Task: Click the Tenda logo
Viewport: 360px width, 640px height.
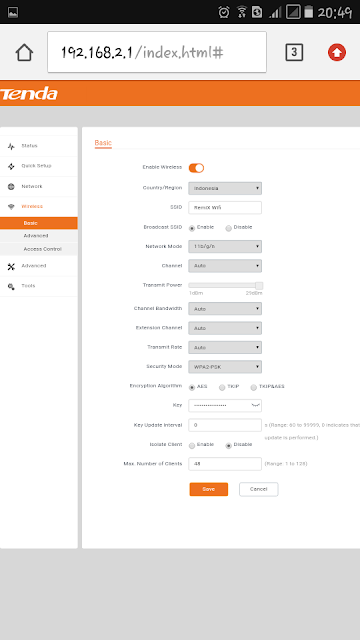Action: pos(29,93)
